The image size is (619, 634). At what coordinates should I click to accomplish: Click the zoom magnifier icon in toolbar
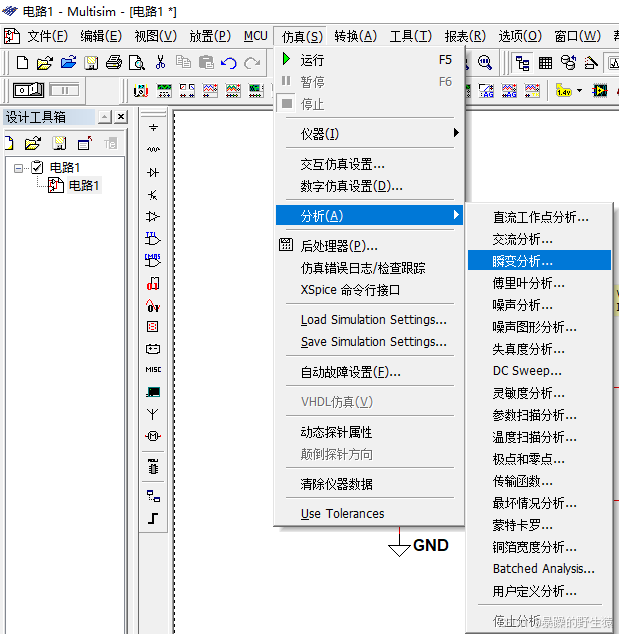(x=485, y=63)
